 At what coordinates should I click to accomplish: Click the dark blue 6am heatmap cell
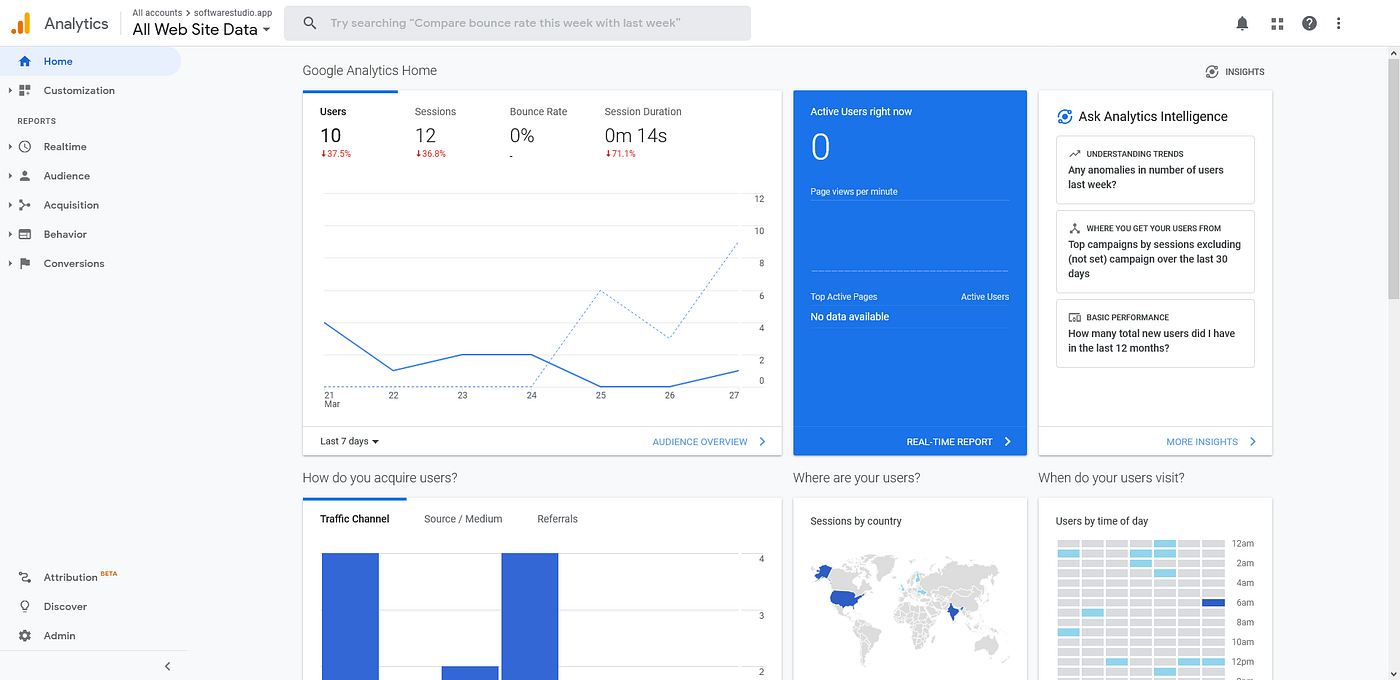[1213, 602]
